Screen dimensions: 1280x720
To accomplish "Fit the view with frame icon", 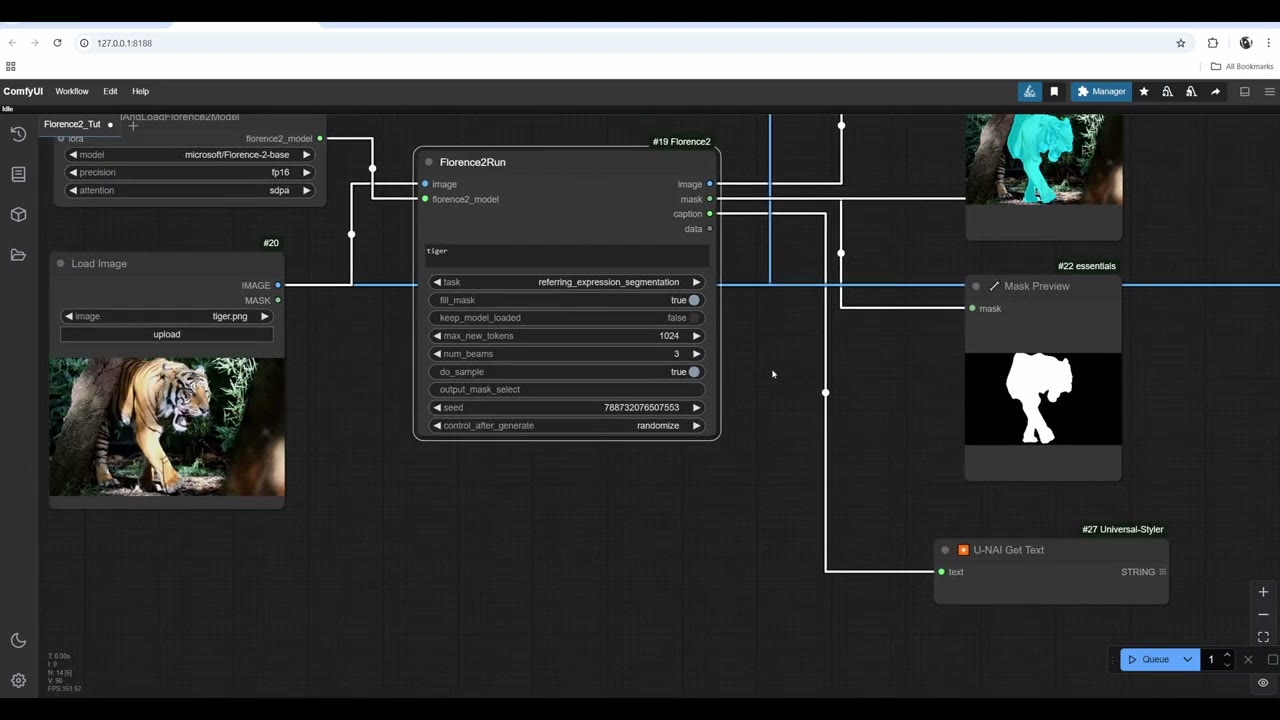I will [x=1263, y=637].
